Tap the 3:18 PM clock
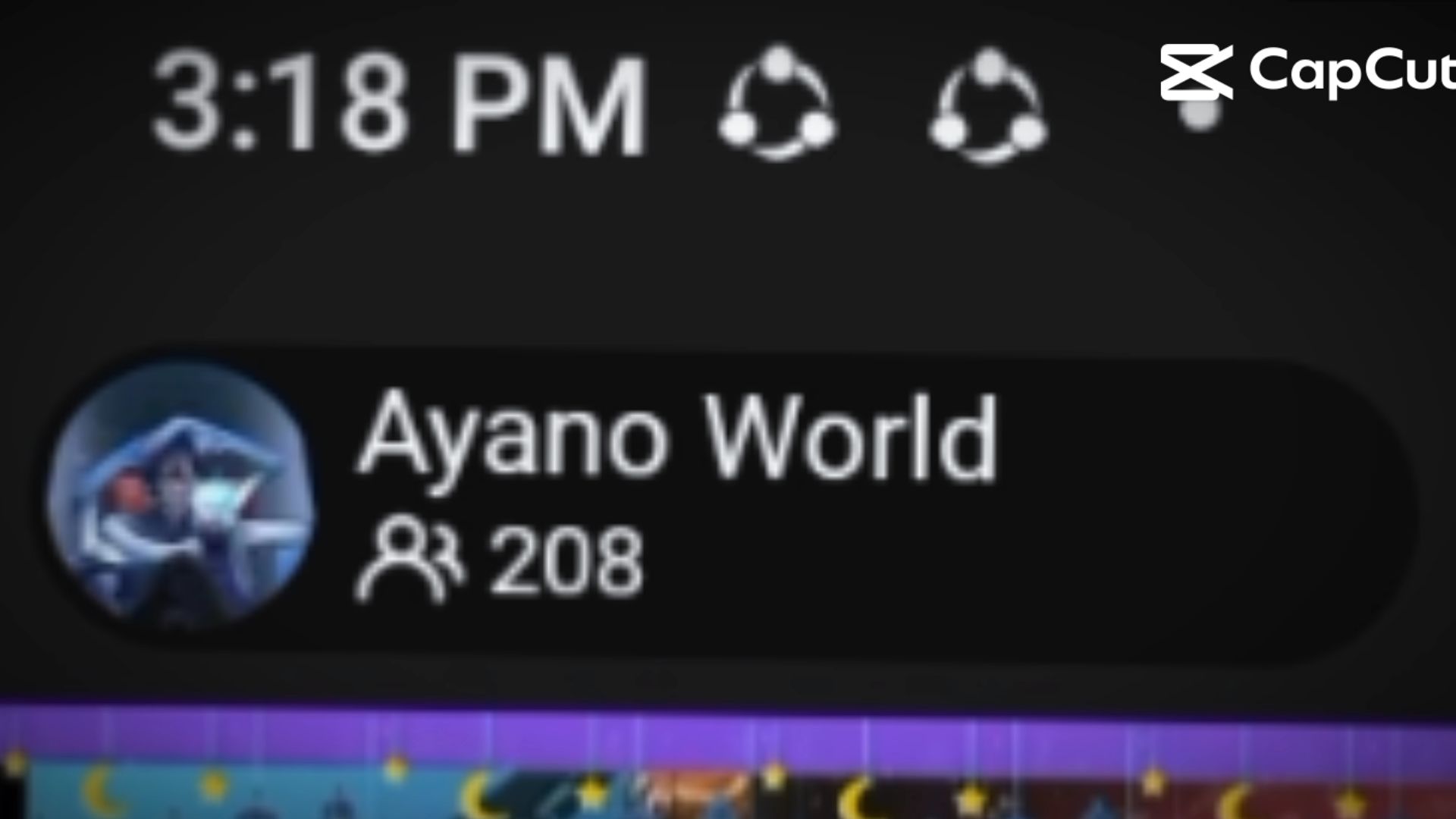This screenshot has width=1456, height=819. coord(400,104)
